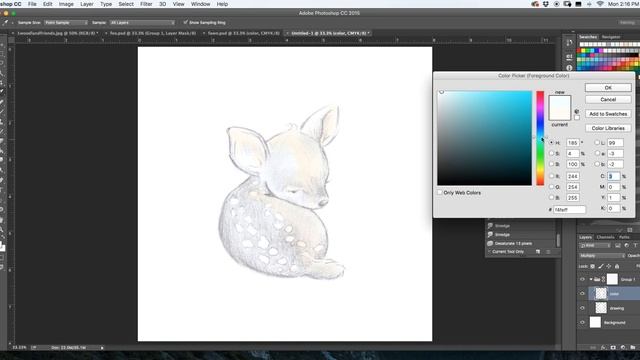The image size is (640, 360).
Task: Hide the color layer
Action: pyautogui.click(x=582, y=294)
